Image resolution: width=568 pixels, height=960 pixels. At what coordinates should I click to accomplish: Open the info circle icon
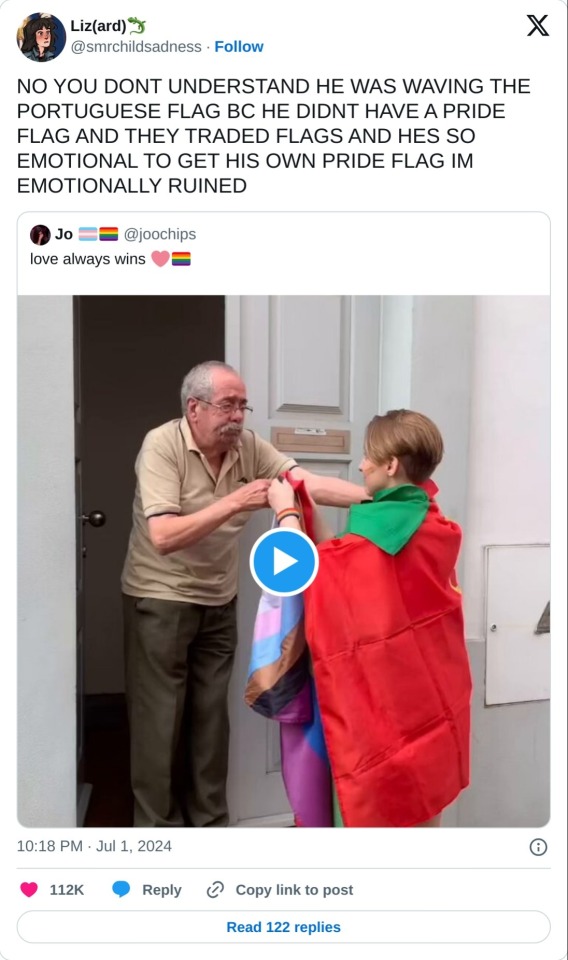click(x=538, y=847)
